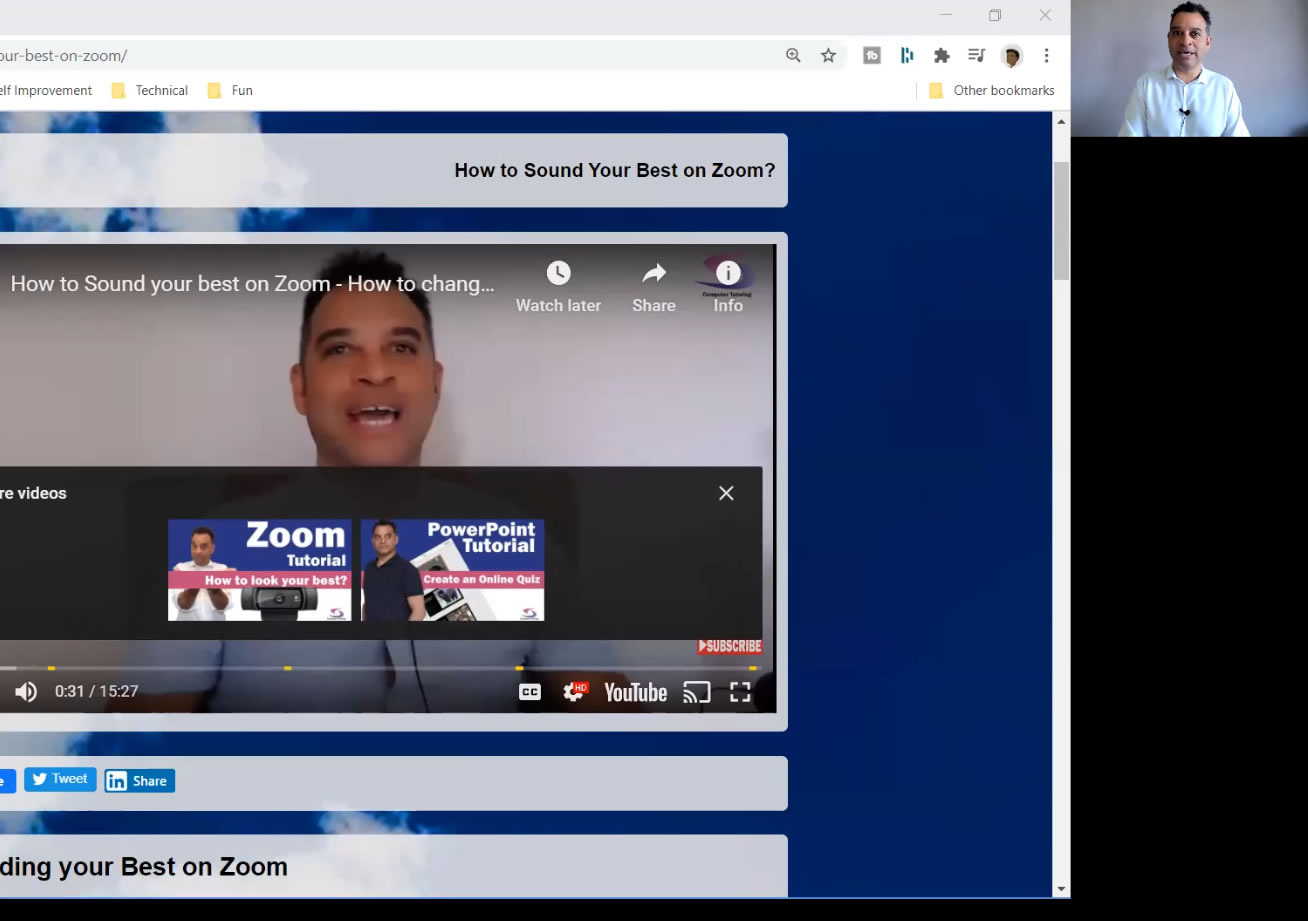1308x921 pixels.
Task: Show video Info card
Action: (x=728, y=286)
